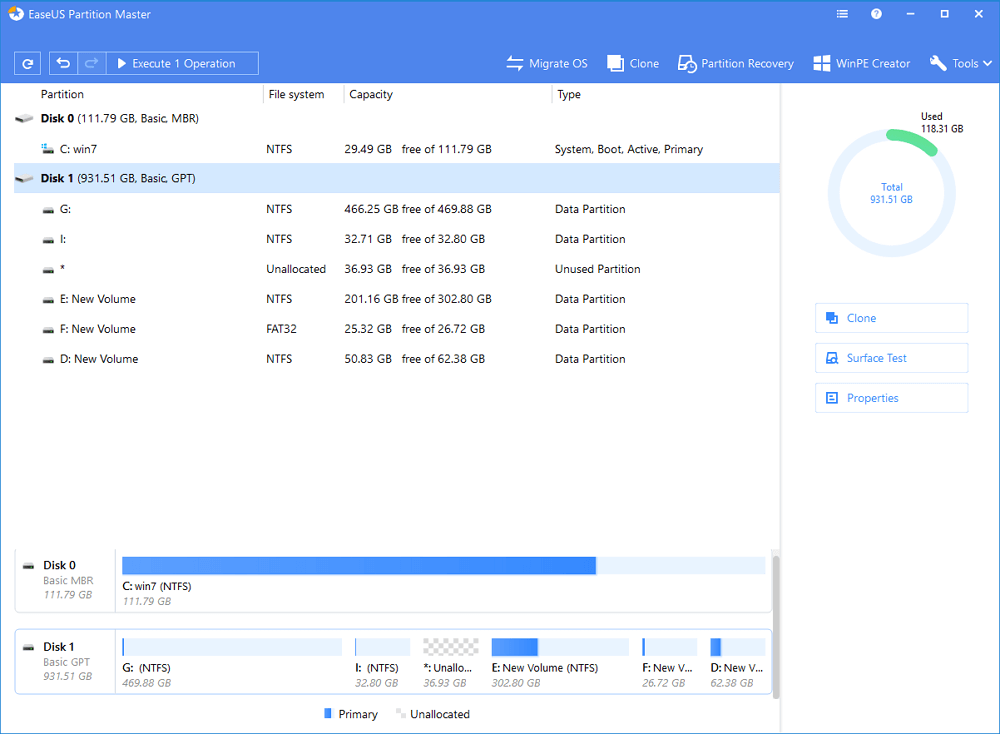Click the FAT32 file system cell
This screenshot has height=734, width=1000.
coord(281,329)
